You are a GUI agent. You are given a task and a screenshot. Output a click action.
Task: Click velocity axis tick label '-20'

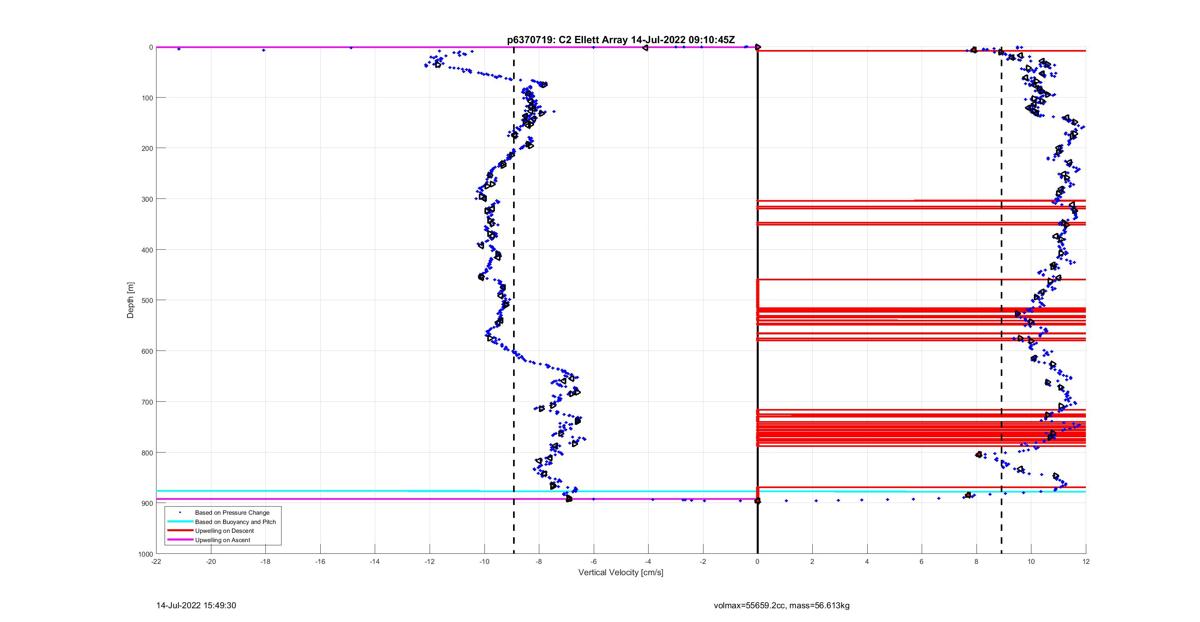coord(211,562)
